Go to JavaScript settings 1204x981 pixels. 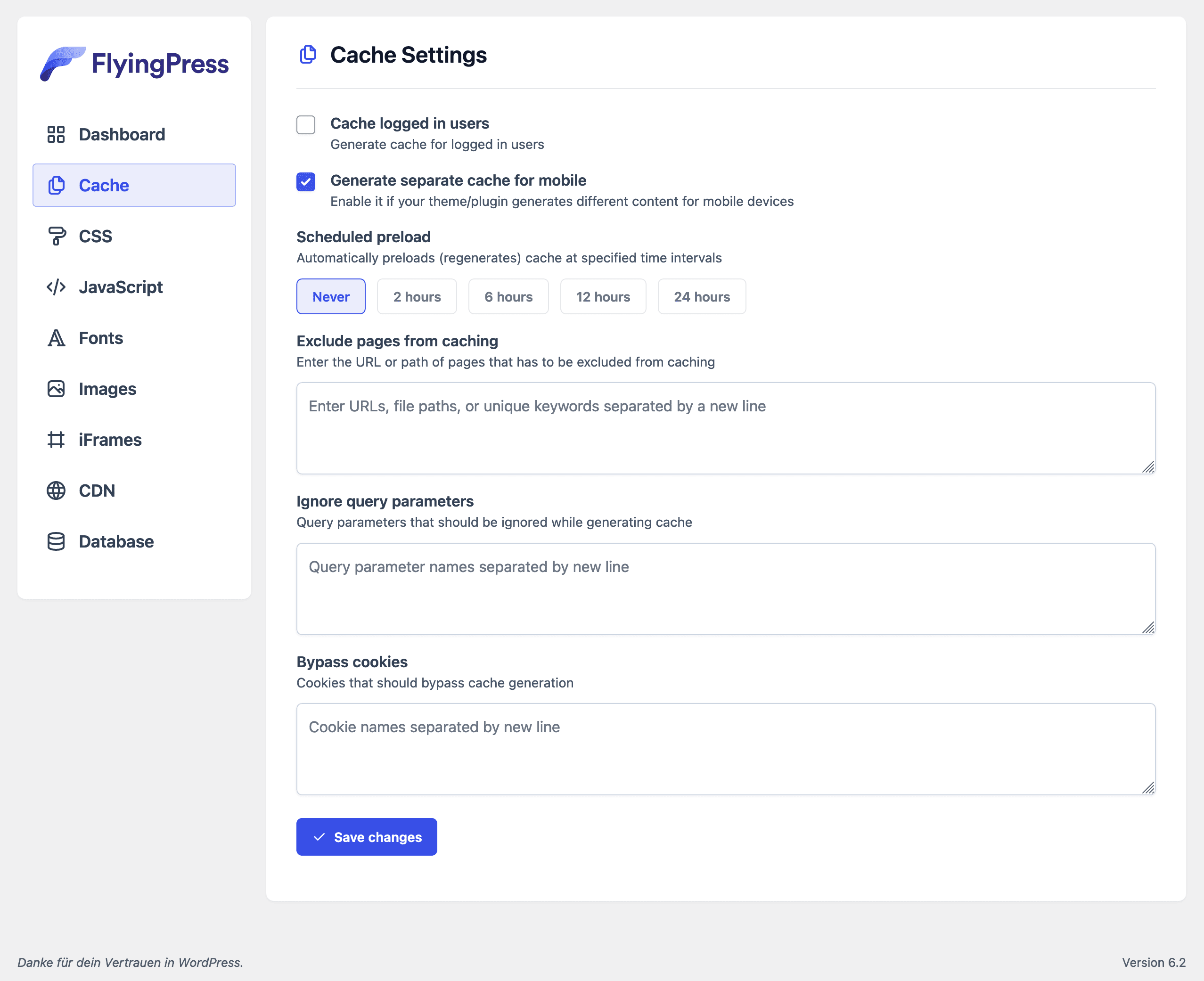(x=134, y=287)
